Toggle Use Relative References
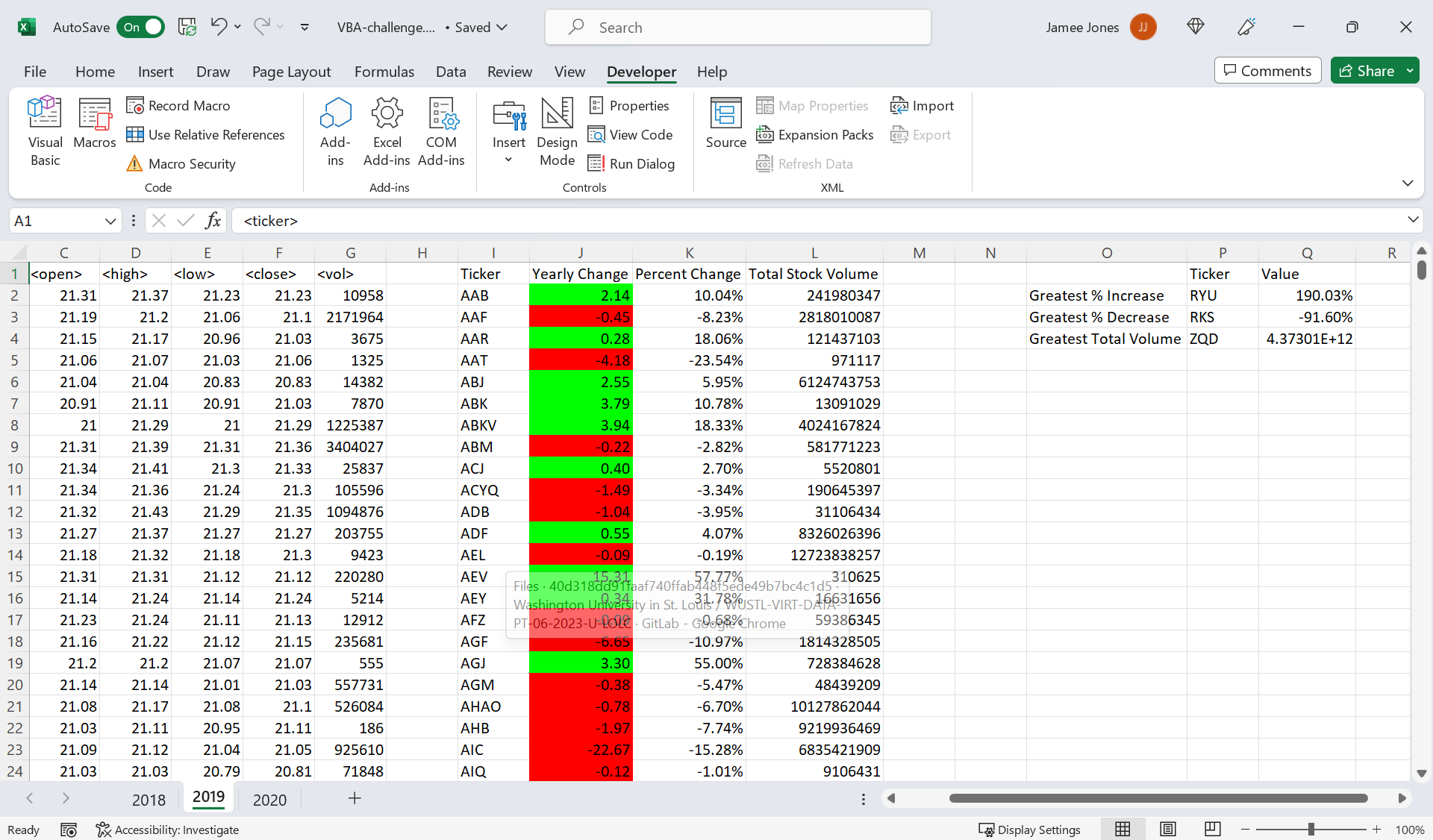 pos(206,134)
